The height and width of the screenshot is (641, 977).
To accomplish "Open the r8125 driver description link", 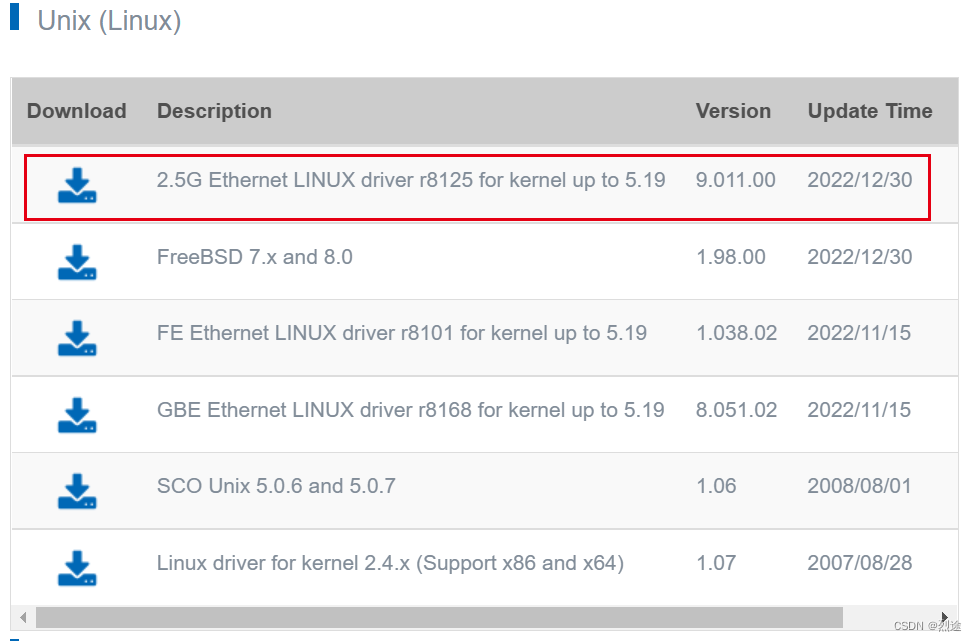I will click(x=410, y=180).
